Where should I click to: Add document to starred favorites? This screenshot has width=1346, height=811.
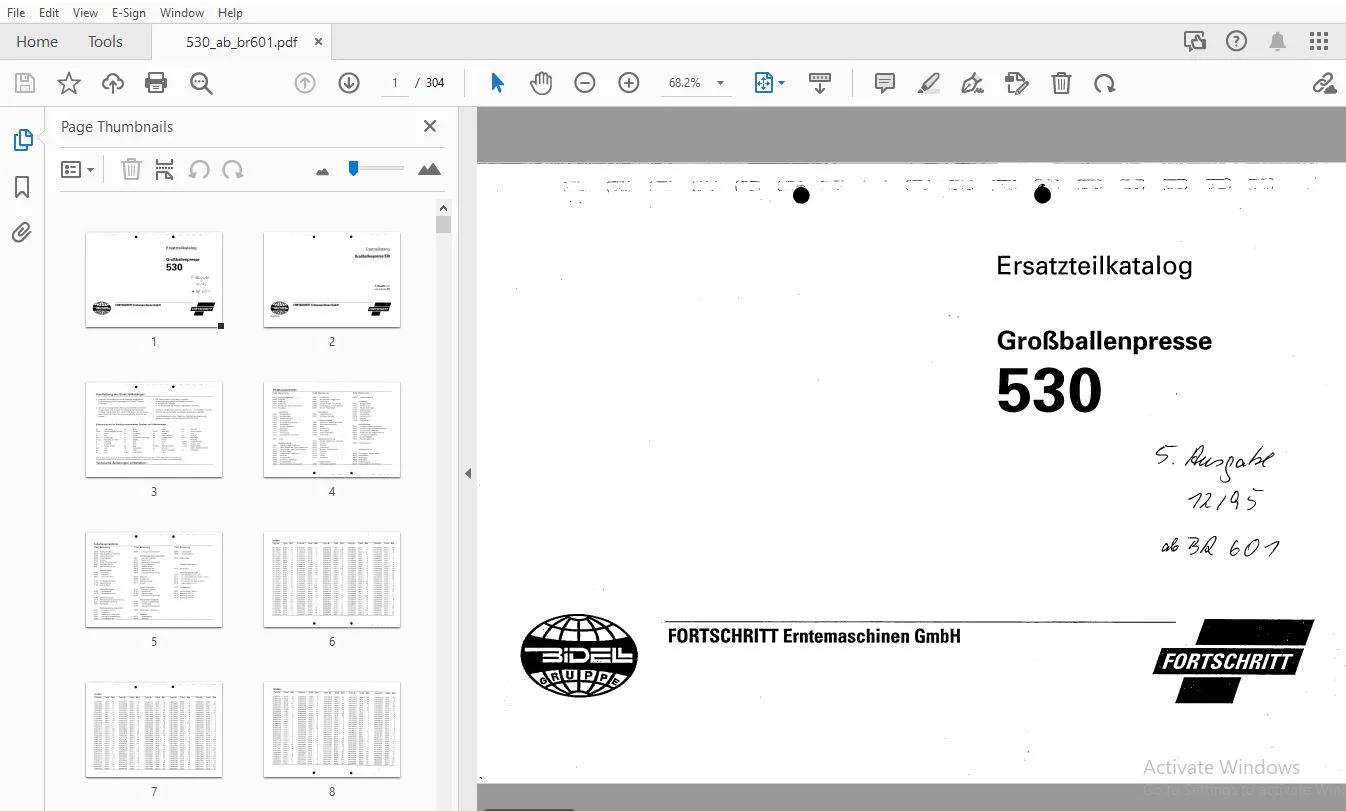(x=69, y=83)
